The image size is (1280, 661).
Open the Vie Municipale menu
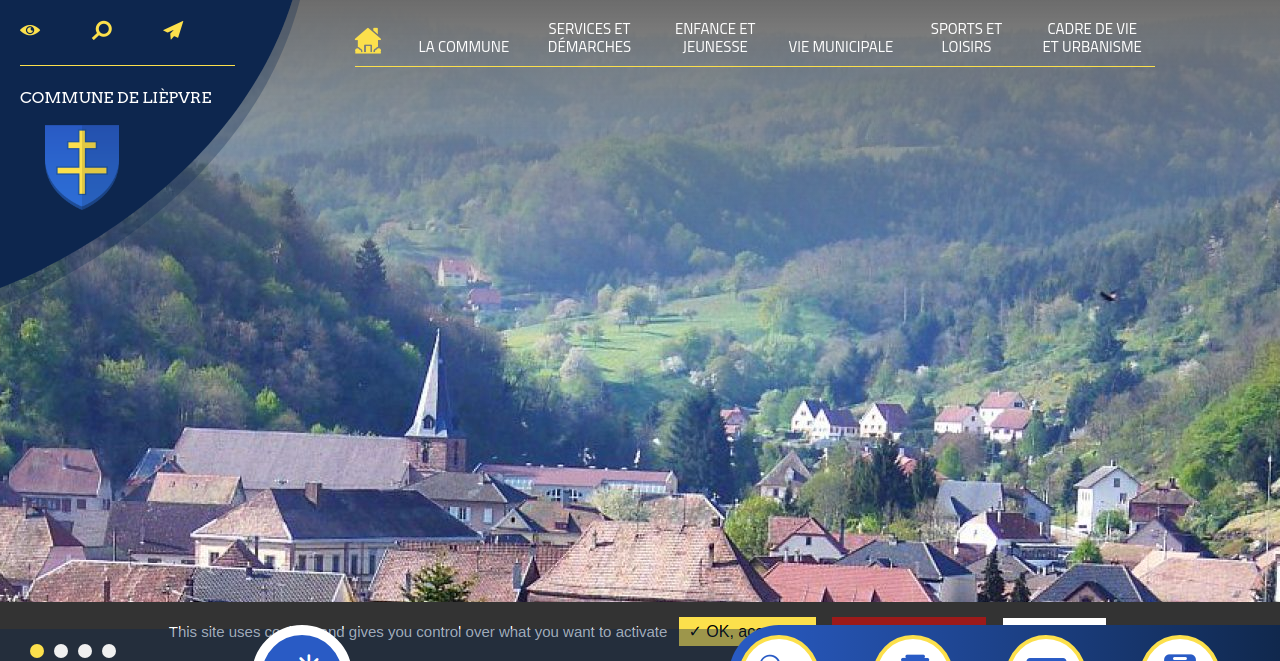click(x=841, y=46)
